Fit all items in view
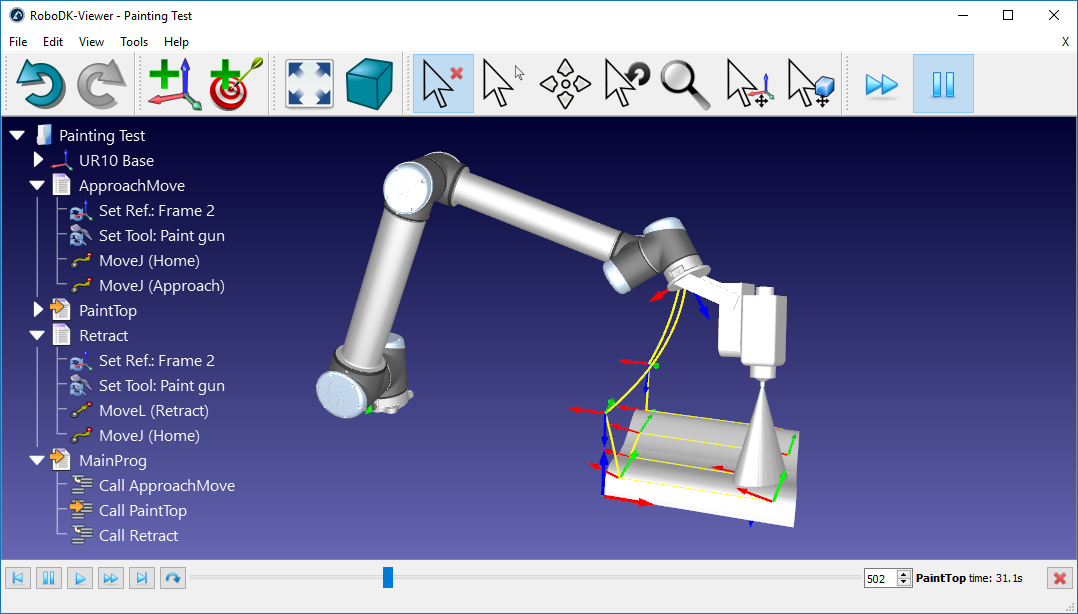Viewport: 1078px width, 614px height. click(x=310, y=84)
